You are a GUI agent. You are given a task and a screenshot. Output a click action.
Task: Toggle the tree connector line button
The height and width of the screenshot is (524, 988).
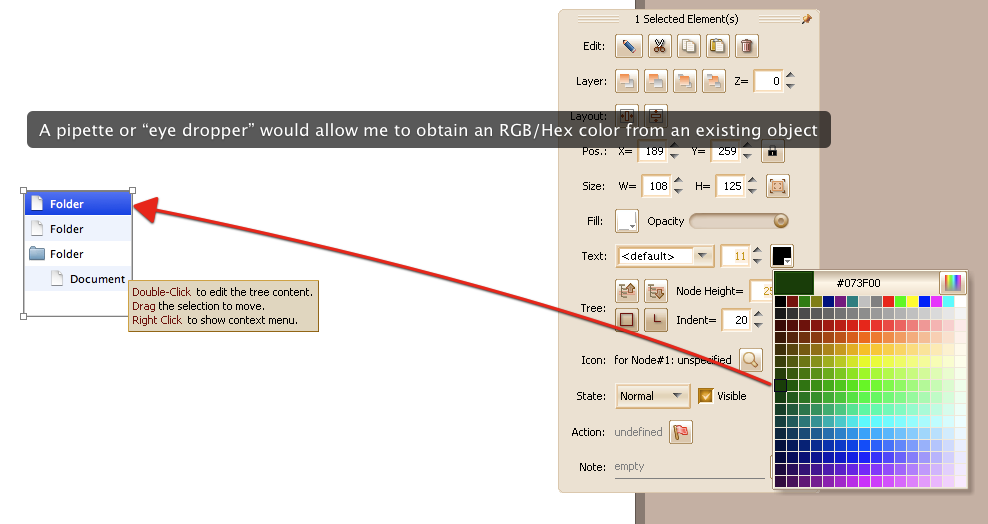tap(655, 320)
